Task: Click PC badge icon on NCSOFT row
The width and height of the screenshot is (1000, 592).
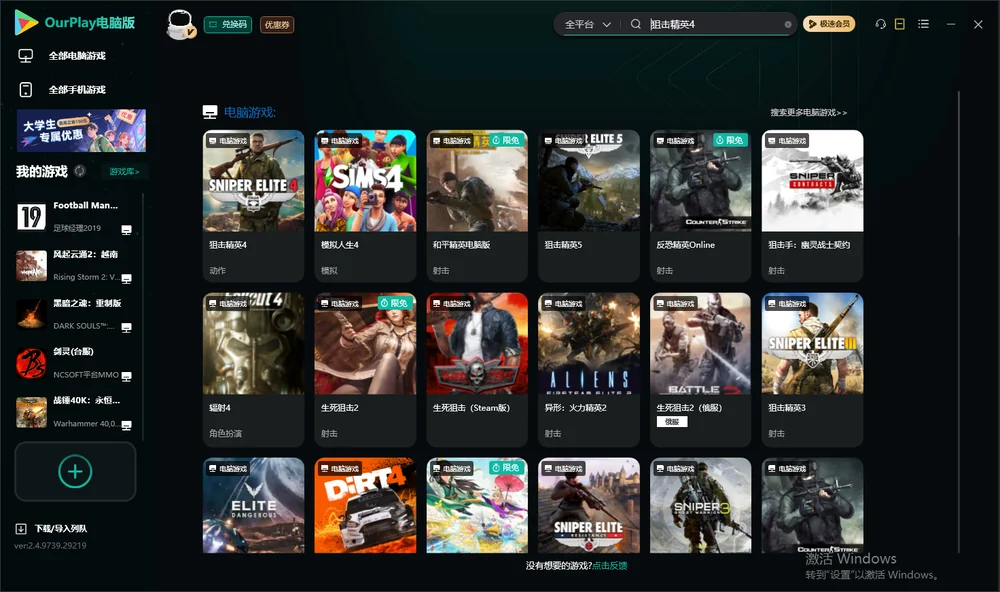Action: 126,376
